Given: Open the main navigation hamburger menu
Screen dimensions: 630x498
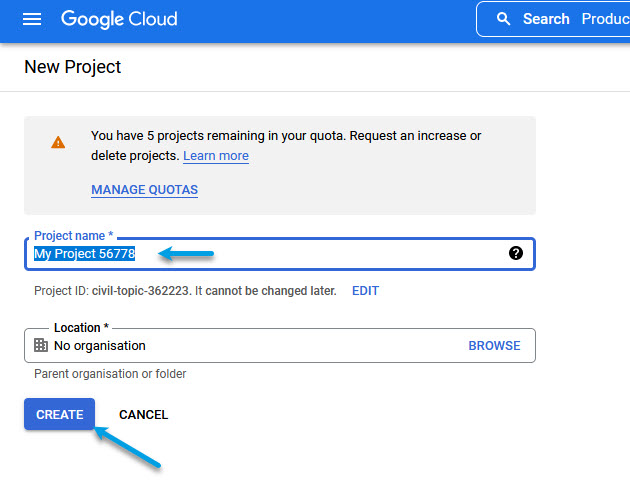Looking at the screenshot, I should click(32, 19).
